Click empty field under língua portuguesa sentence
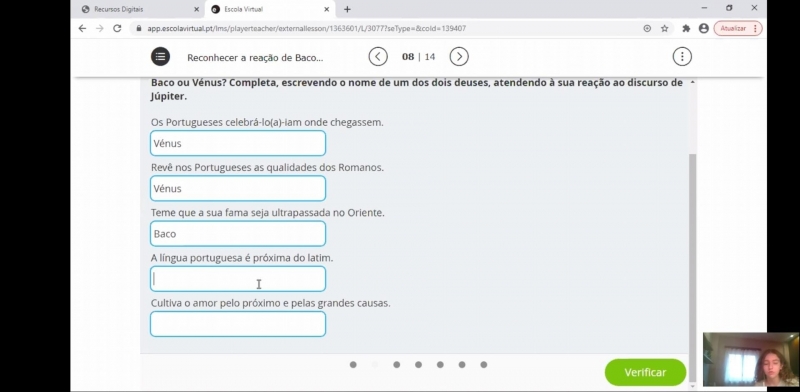800x392 pixels. [238, 279]
